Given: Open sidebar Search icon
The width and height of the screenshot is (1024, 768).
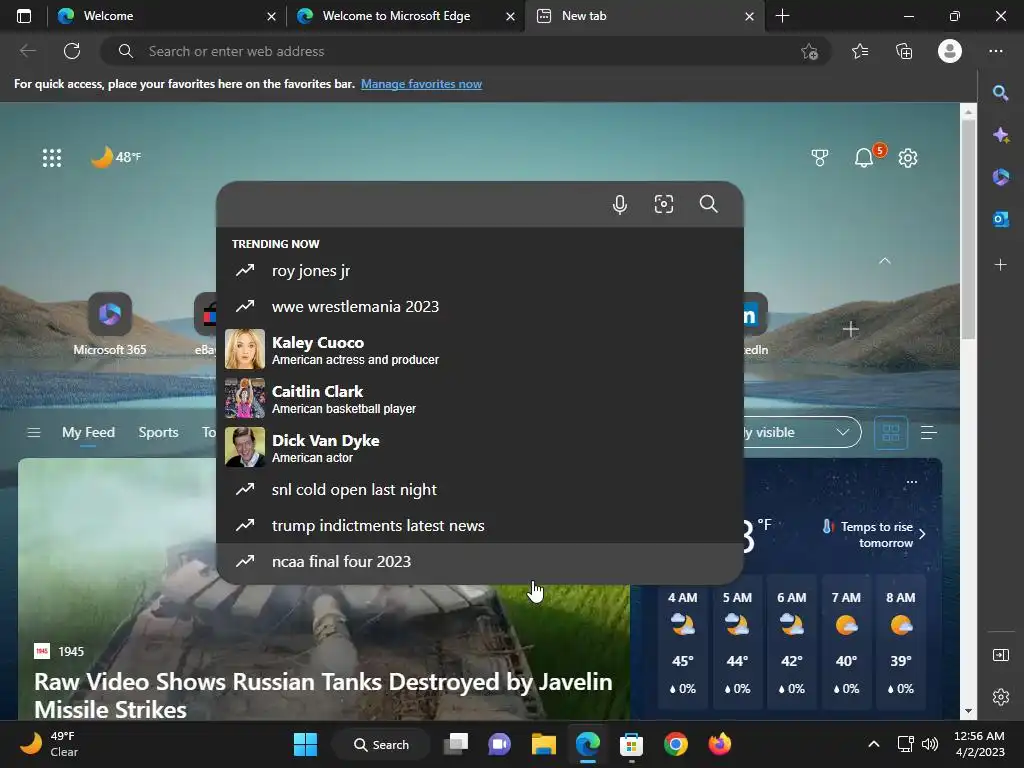Looking at the screenshot, I should [1000, 93].
